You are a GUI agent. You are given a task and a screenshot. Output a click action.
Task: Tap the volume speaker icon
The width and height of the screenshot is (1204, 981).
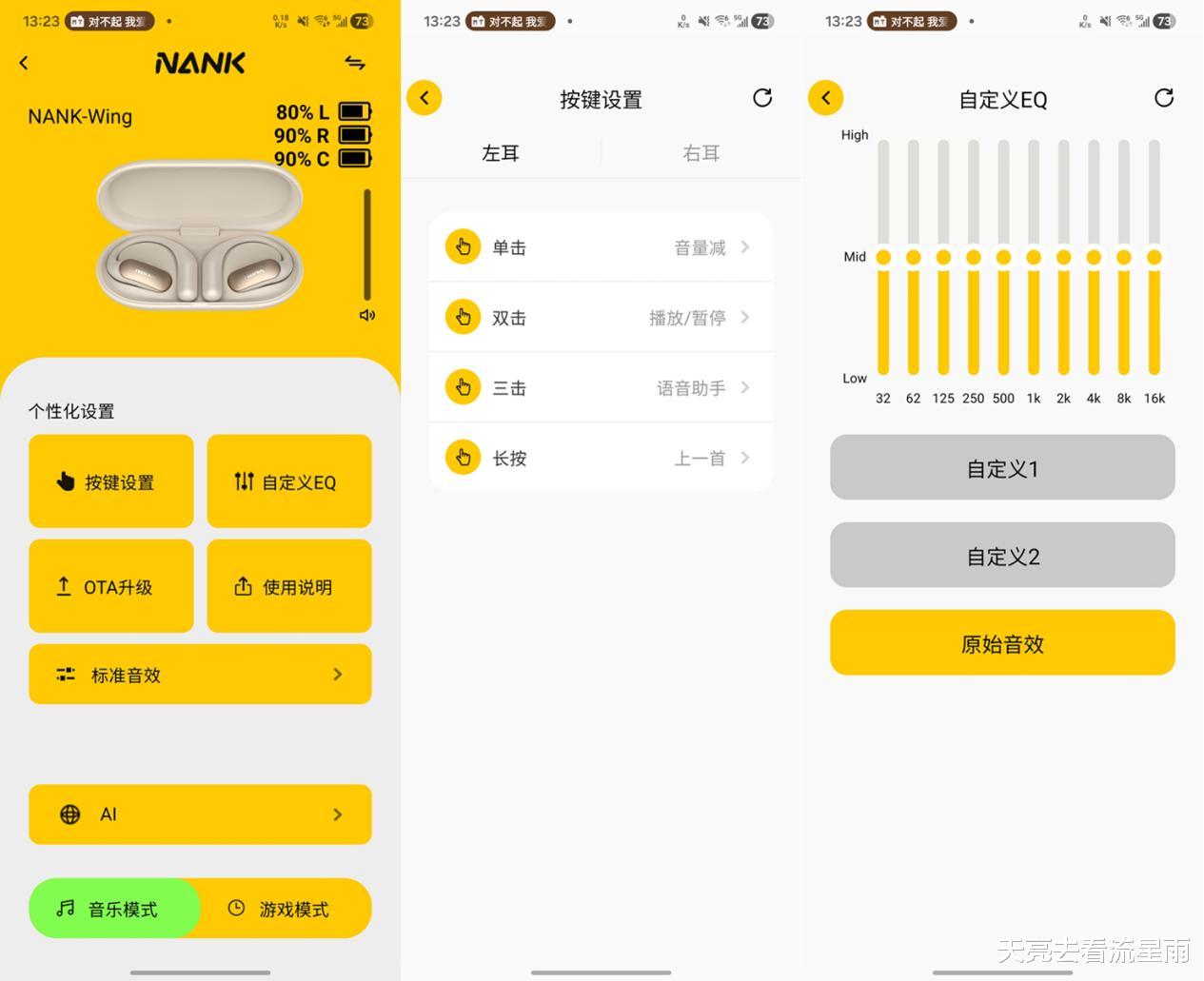[366, 315]
